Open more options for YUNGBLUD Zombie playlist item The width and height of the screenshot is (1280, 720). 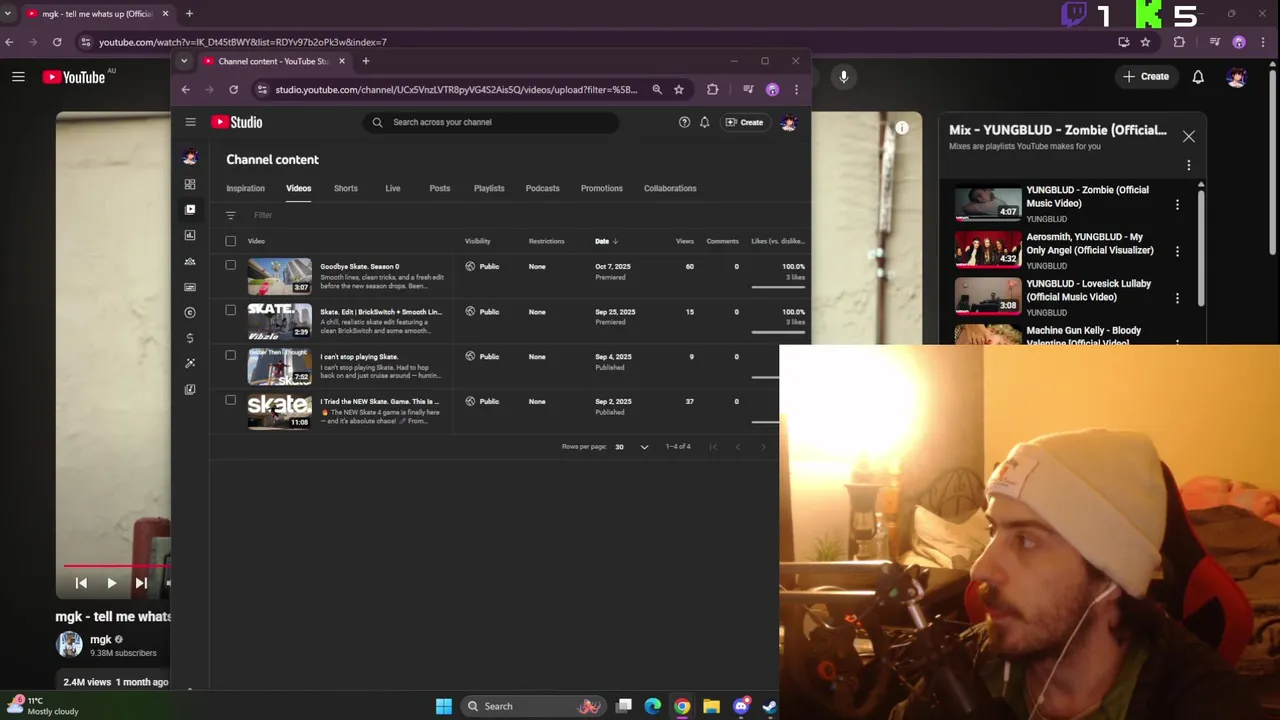coord(1177,204)
